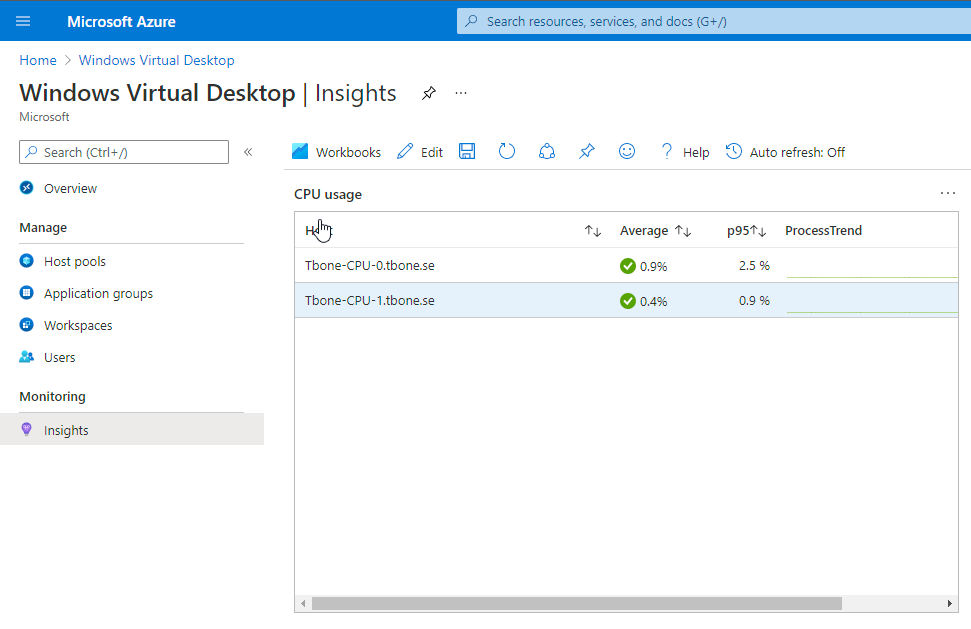Collapse the left sidebar menu
Screen dimensions: 971x629
pos(248,152)
